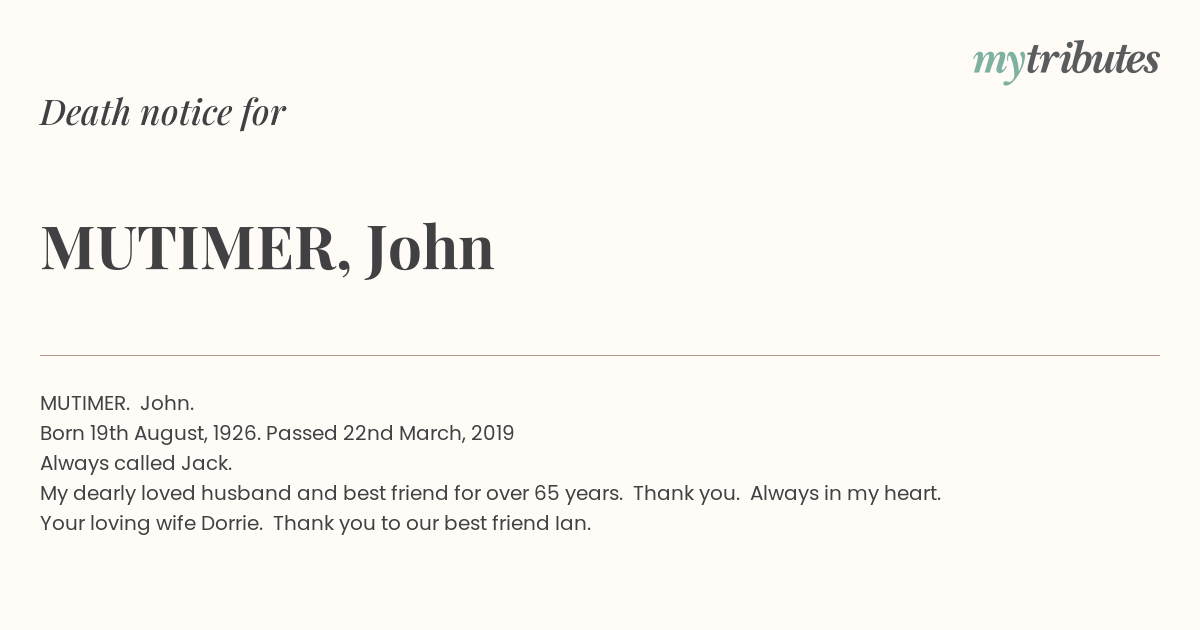Click the word "MUTIMER" in large title
This screenshot has height=630, width=1200.
point(190,247)
